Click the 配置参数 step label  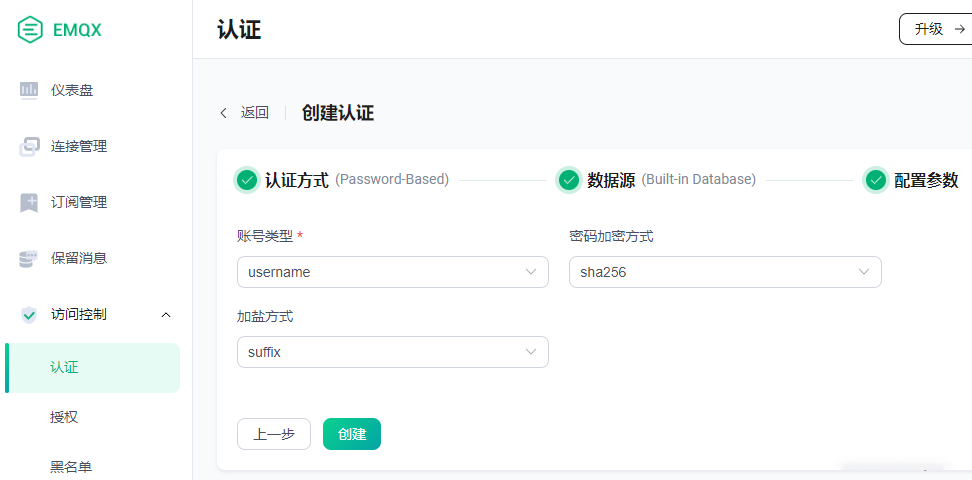[x=926, y=180]
